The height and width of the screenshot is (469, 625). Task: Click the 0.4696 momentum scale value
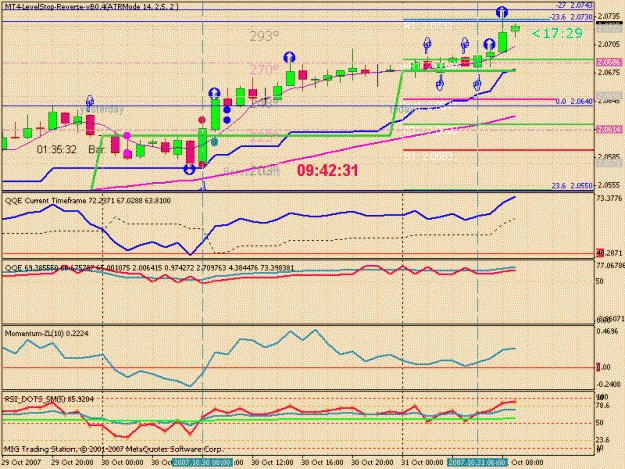point(607,331)
